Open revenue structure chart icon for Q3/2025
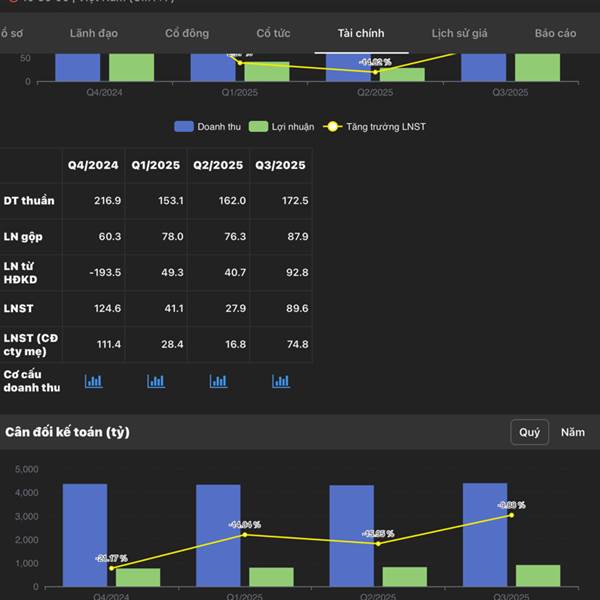Image resolution: width=600 pixels, height=600 pixels. 281,381
